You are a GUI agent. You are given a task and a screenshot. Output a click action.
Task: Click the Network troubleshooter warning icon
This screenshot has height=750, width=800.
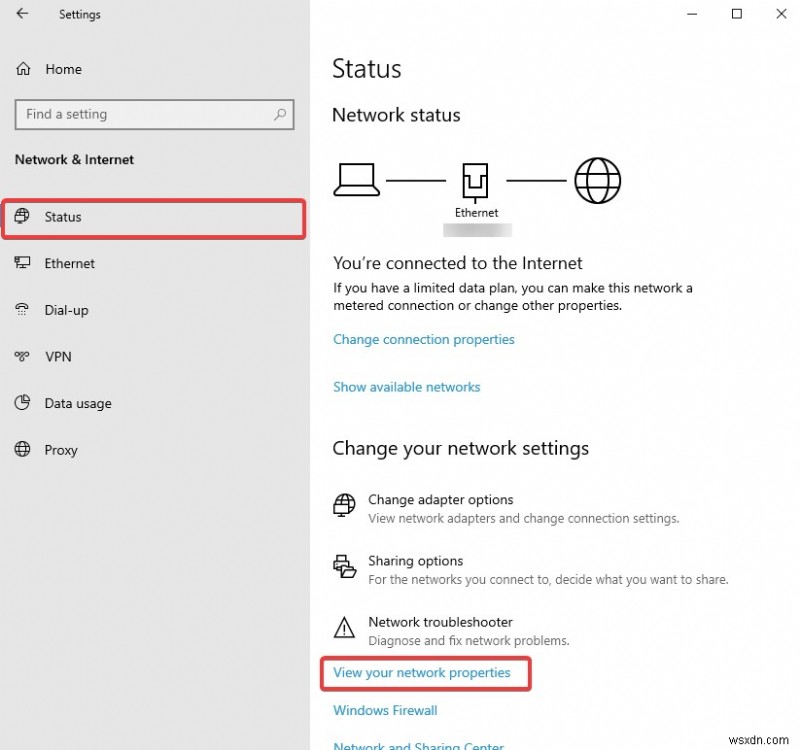pyautogui.click(x=345, y=628)
